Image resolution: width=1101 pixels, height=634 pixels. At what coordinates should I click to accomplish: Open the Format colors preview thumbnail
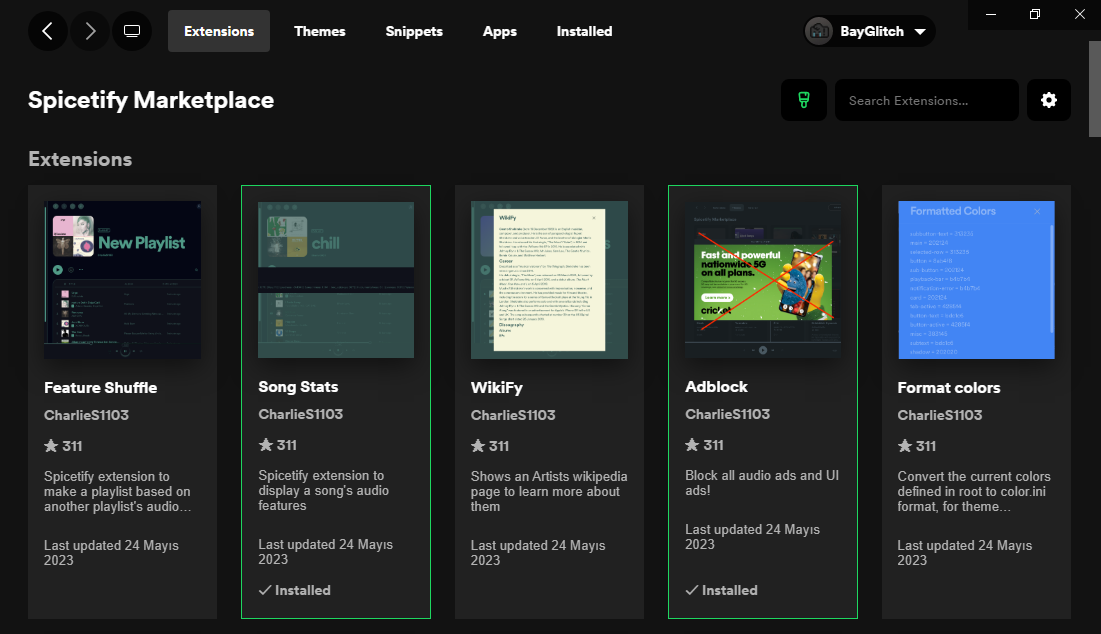tap(976, 280)
